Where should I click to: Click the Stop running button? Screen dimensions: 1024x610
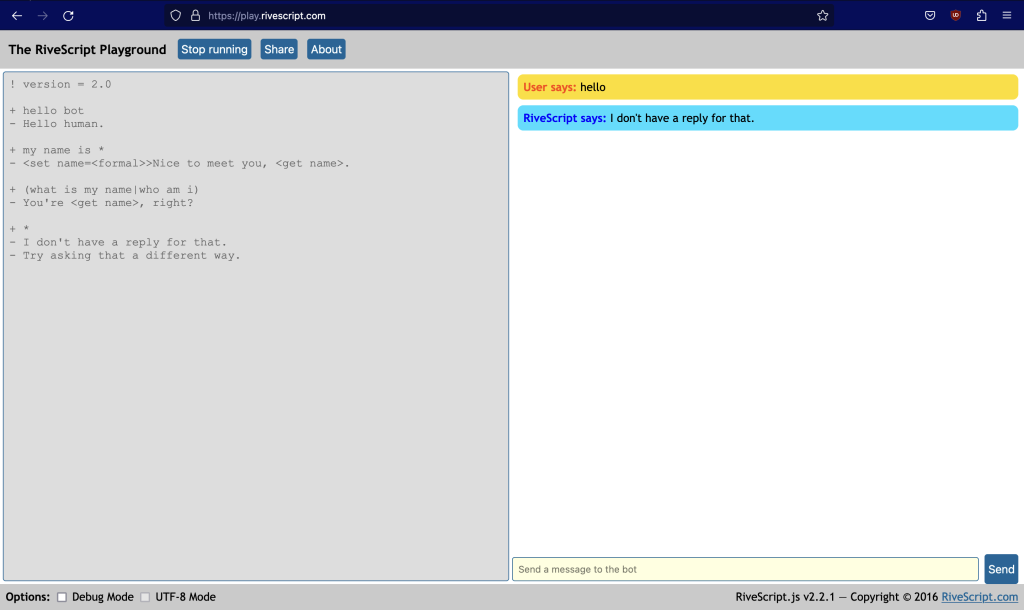[x=214, y=49]
